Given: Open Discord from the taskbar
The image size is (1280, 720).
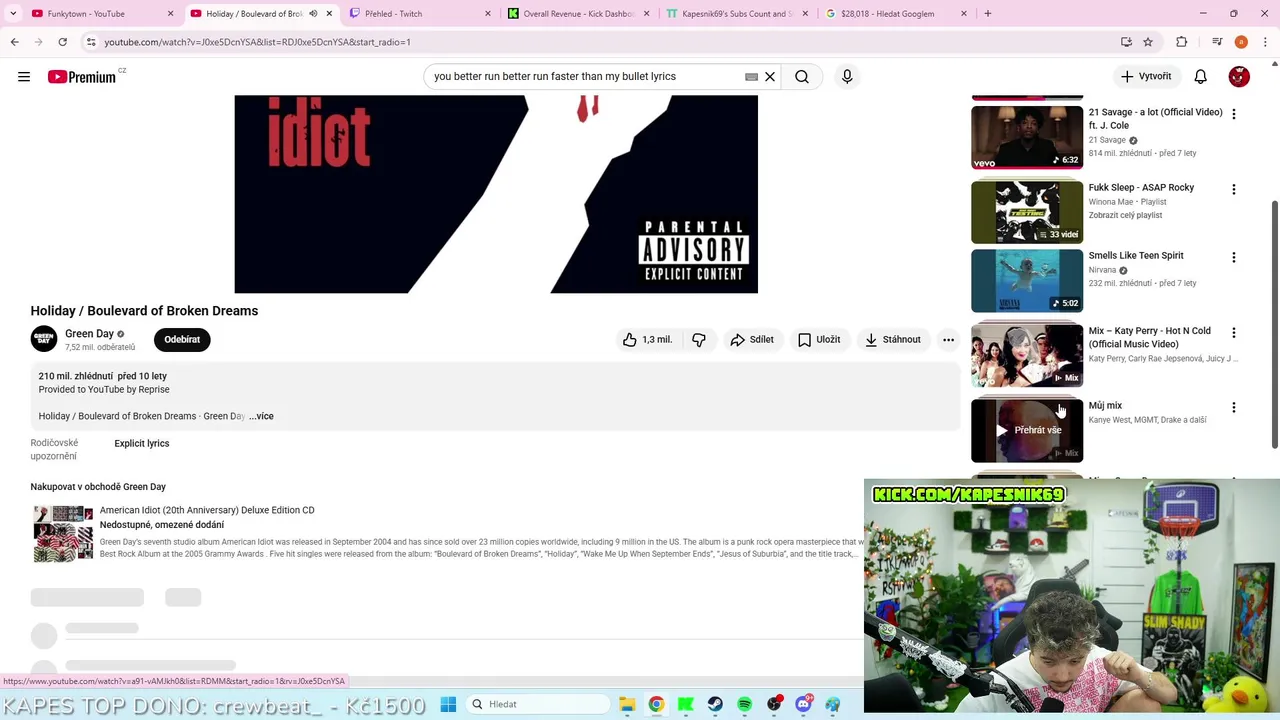Looking at the screenshot, I should click(803, 704).
